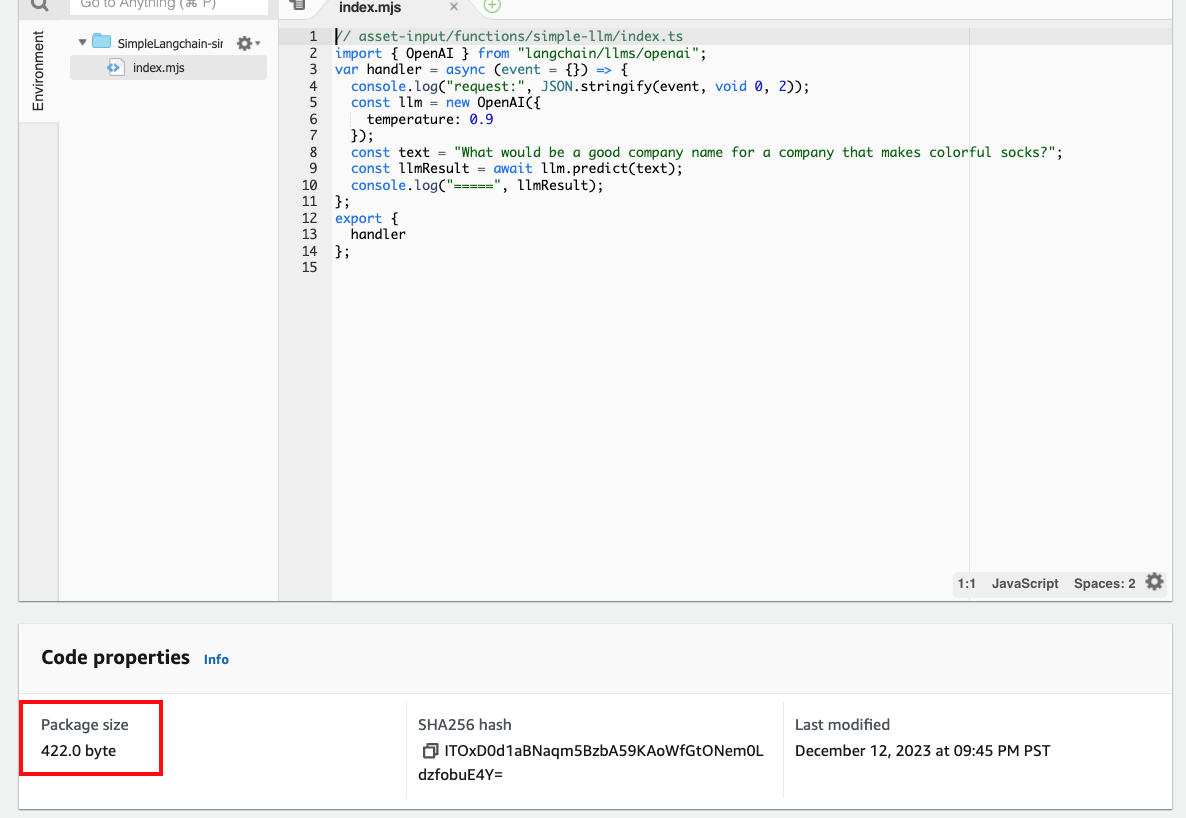The image size is (1186, 818).
Task: Focus the Go to Anything search field
Action: click(169, 6)
